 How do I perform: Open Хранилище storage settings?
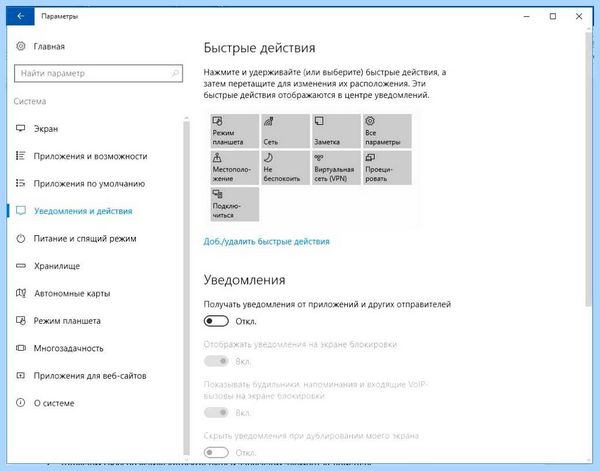[48, 266]
